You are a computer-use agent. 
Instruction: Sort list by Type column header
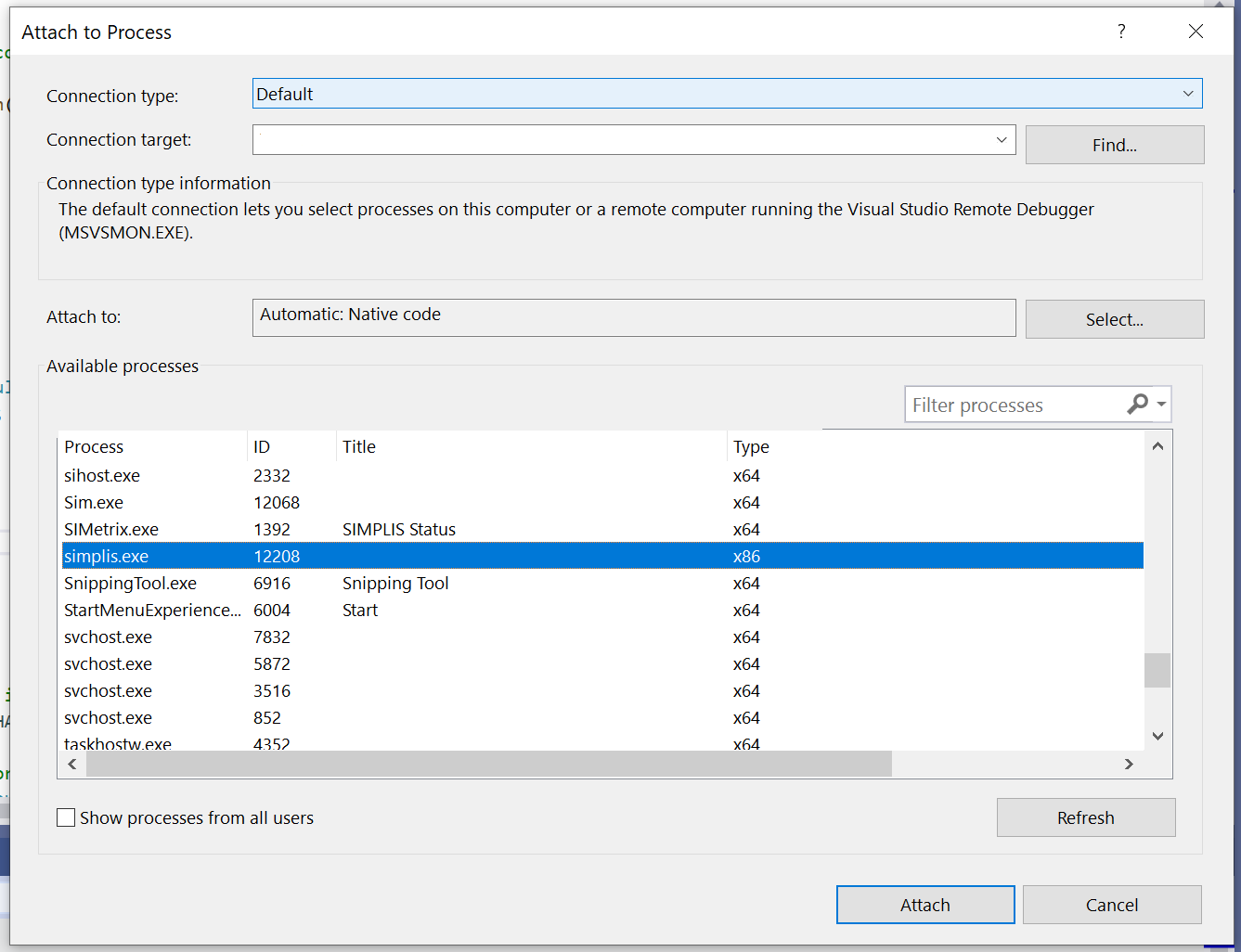point(751,447)
